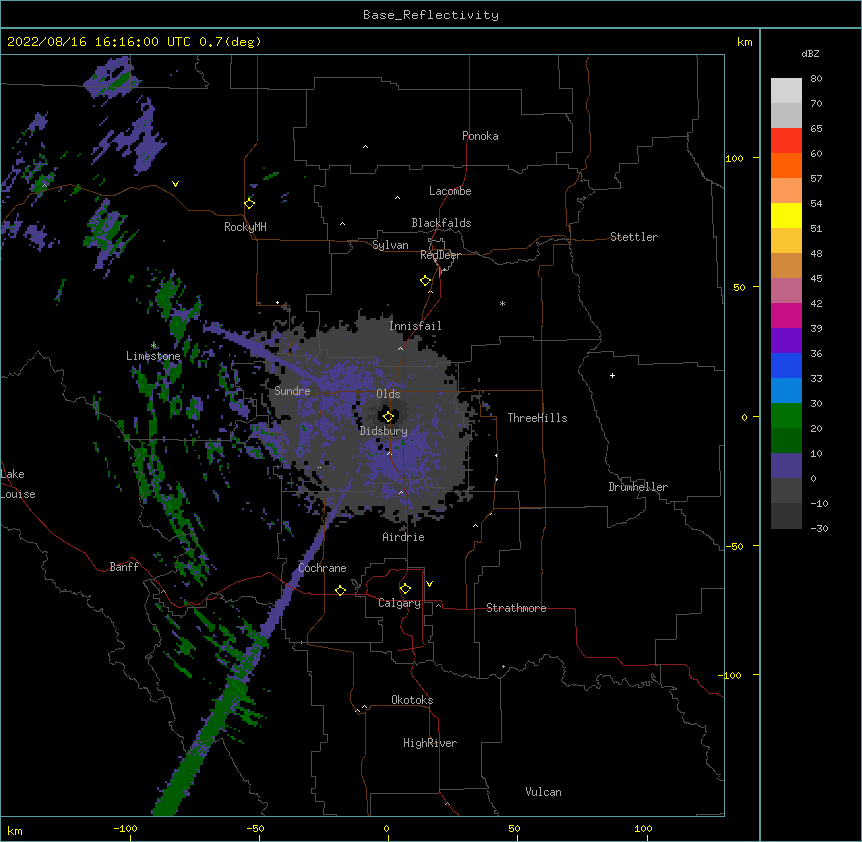Image resolution: width=862 pixels, height=842 pixels.
Task: Click the yellow diamond marker above the Calgary label
Action: 405,589
